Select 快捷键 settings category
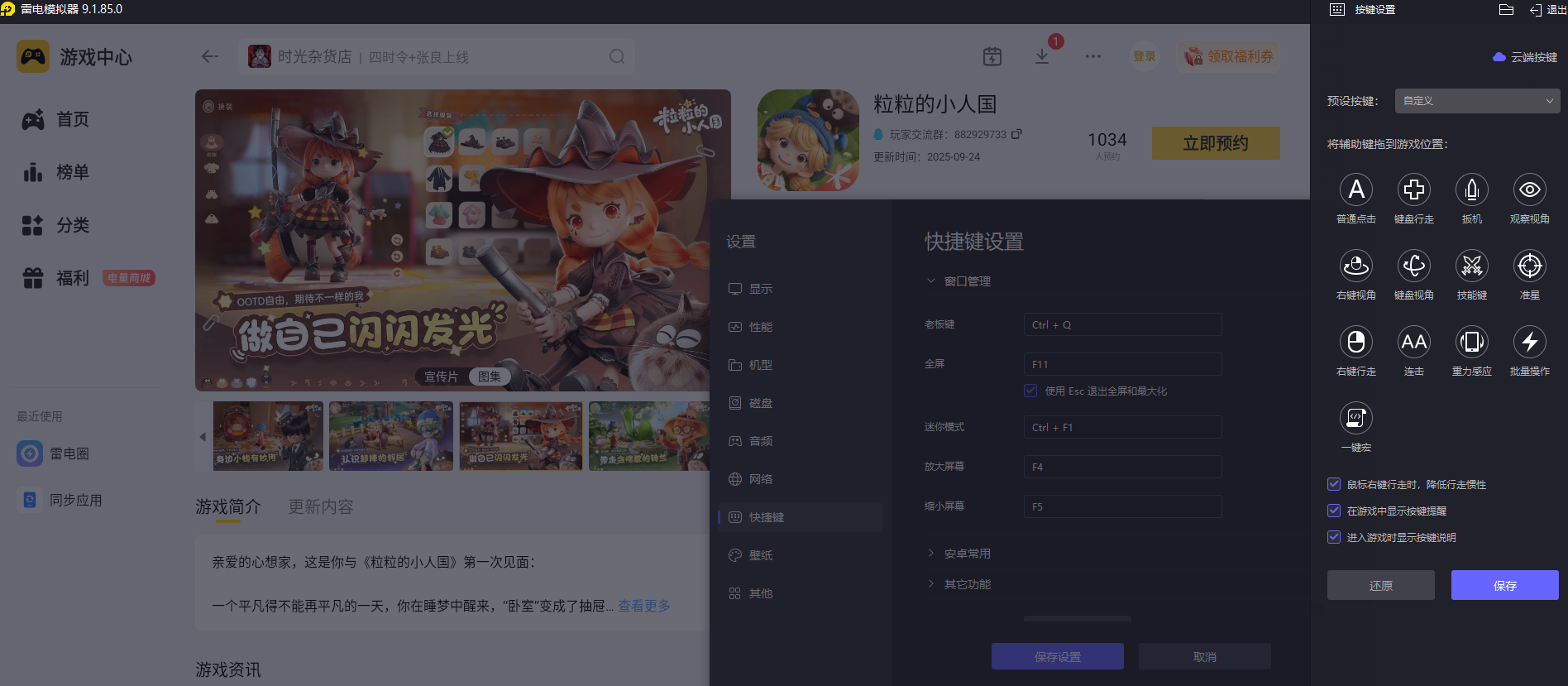Image resolution: width=1568 pixels, height=686 pixels. point(801,517)
